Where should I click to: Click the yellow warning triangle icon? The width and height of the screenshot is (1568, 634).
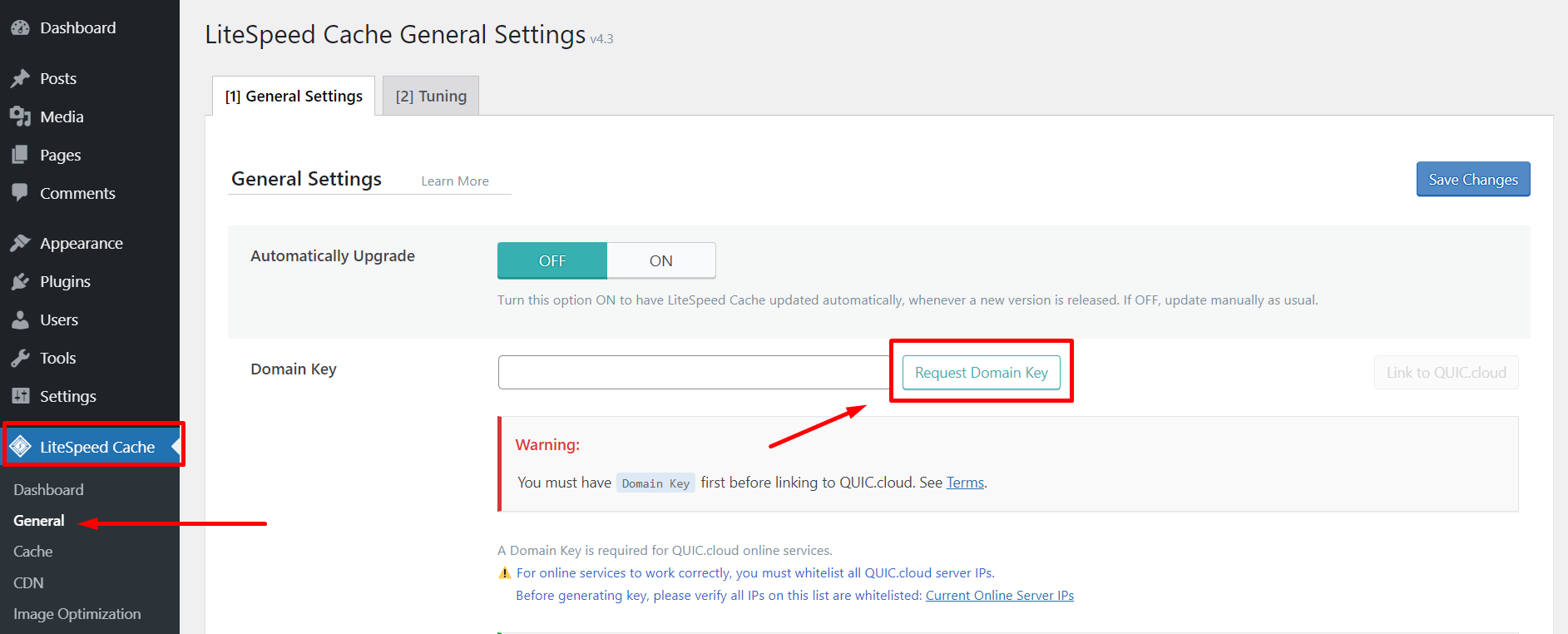click(504, 572)
